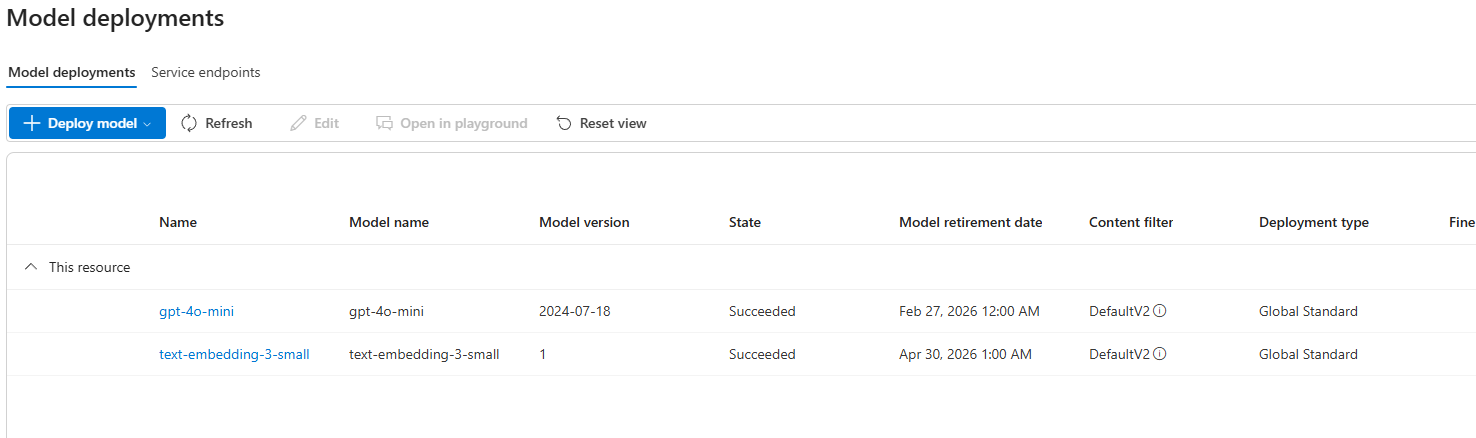This screenshot has height=438, width=1476.
Task: Click the Reset view undo icon
Action: (x=564, y=123)
